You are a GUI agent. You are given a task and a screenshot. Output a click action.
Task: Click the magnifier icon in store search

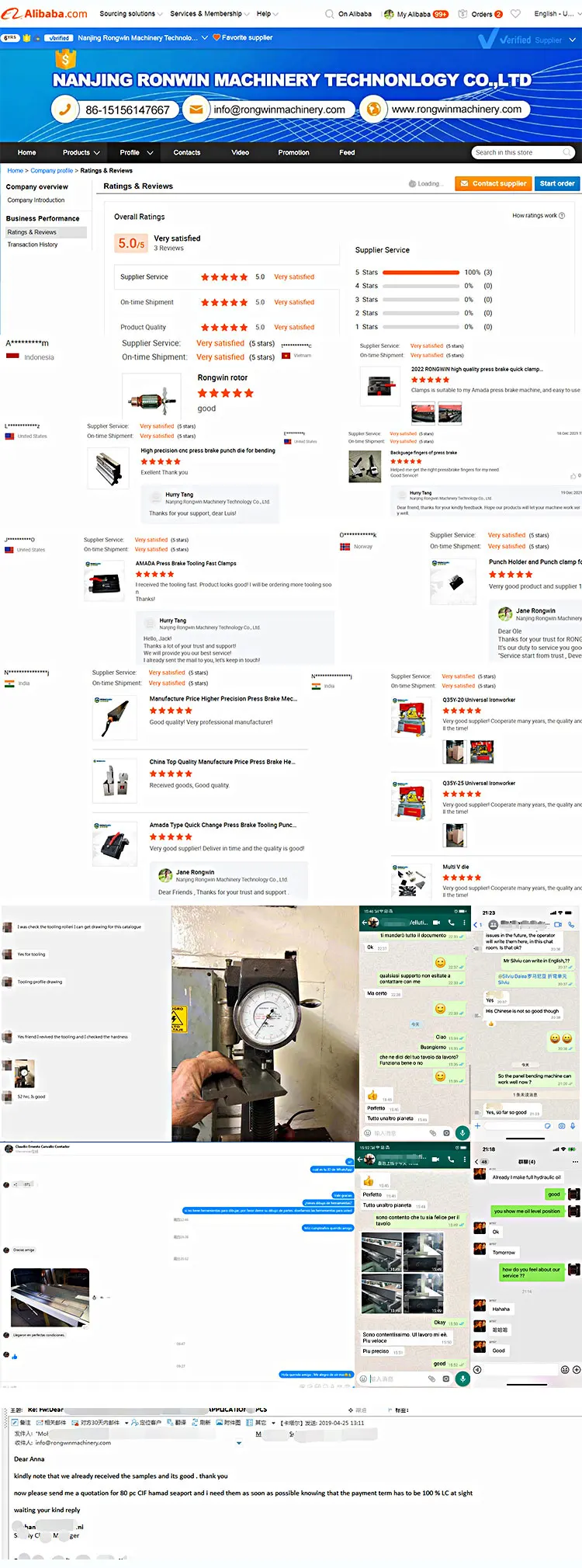(566, 152)
